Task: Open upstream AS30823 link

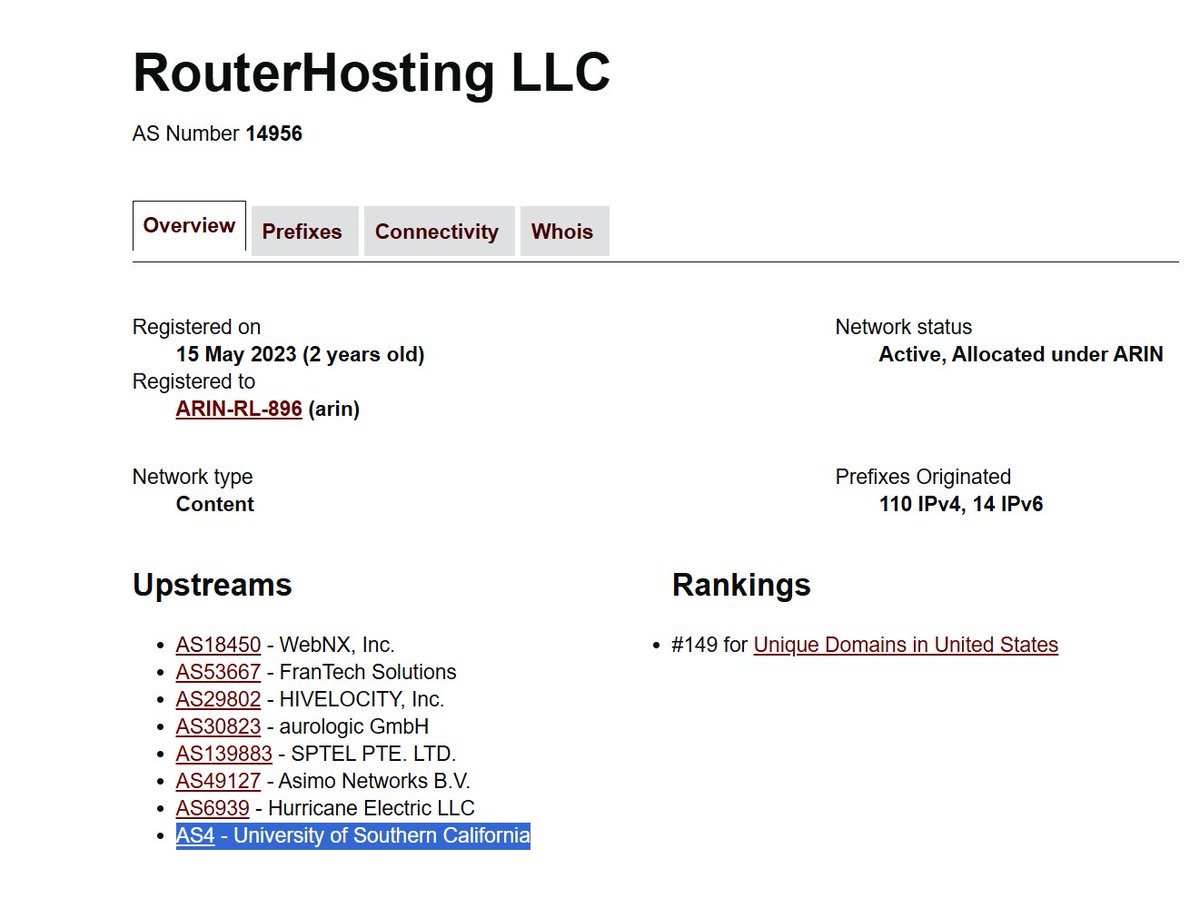Action: (218, 726)
